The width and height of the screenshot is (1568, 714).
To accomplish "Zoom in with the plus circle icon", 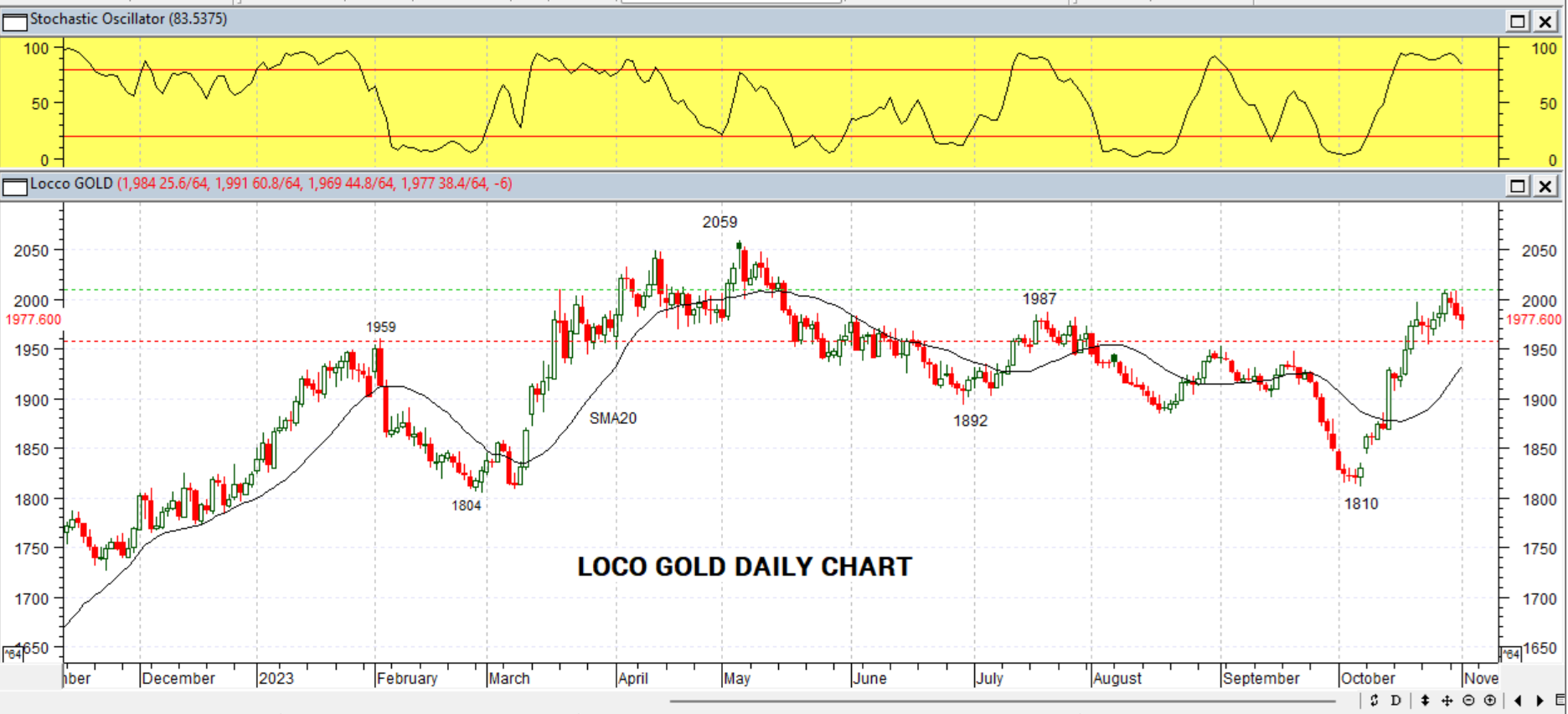I will tap(1490, 701).
